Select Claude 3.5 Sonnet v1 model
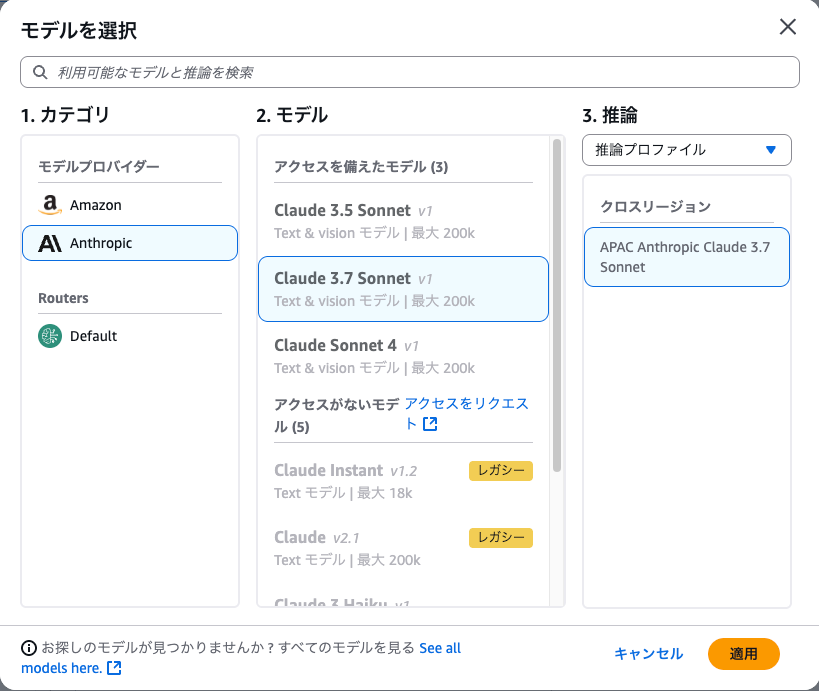 point(403,221)
